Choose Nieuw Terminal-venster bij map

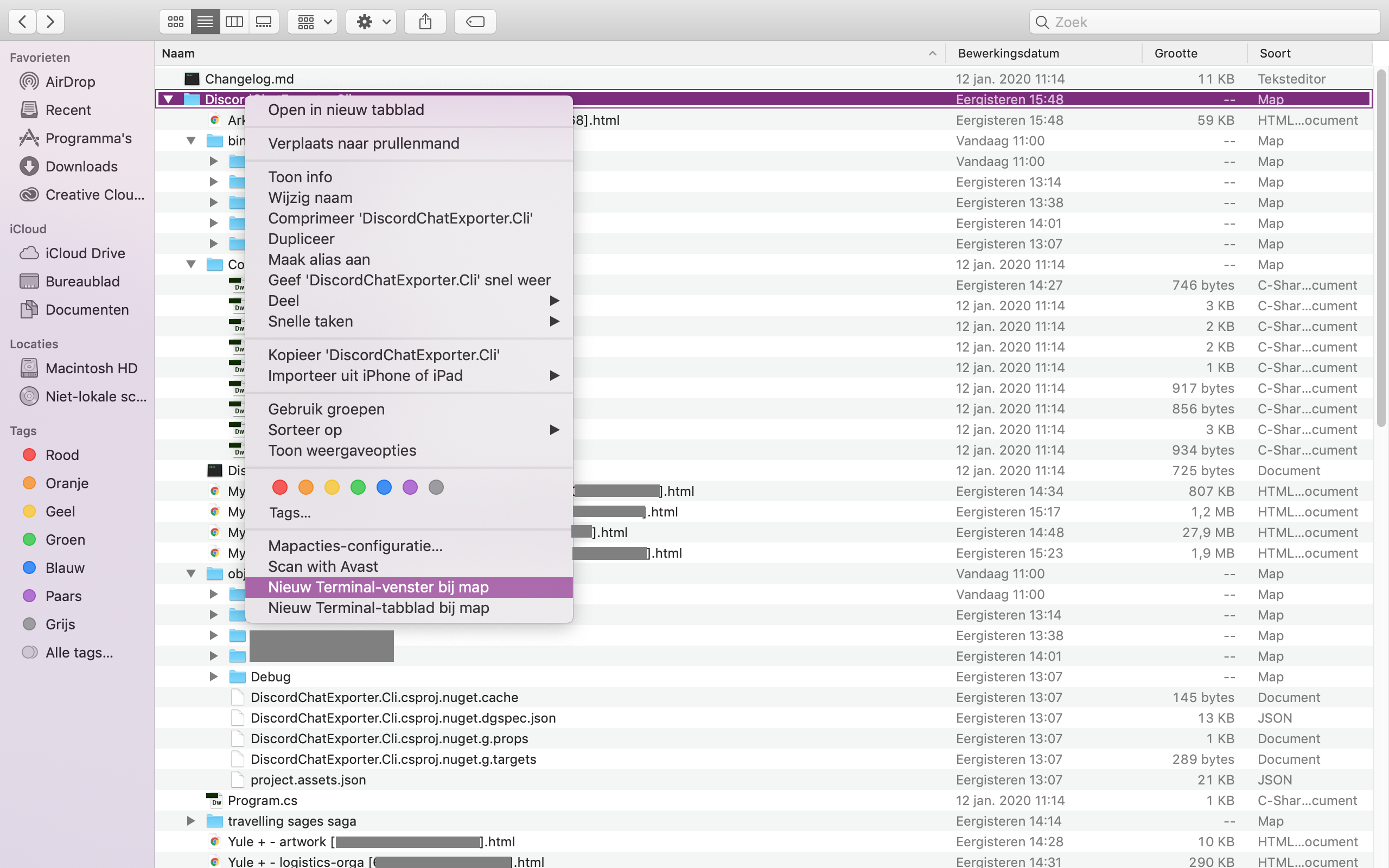click(409, 588)
